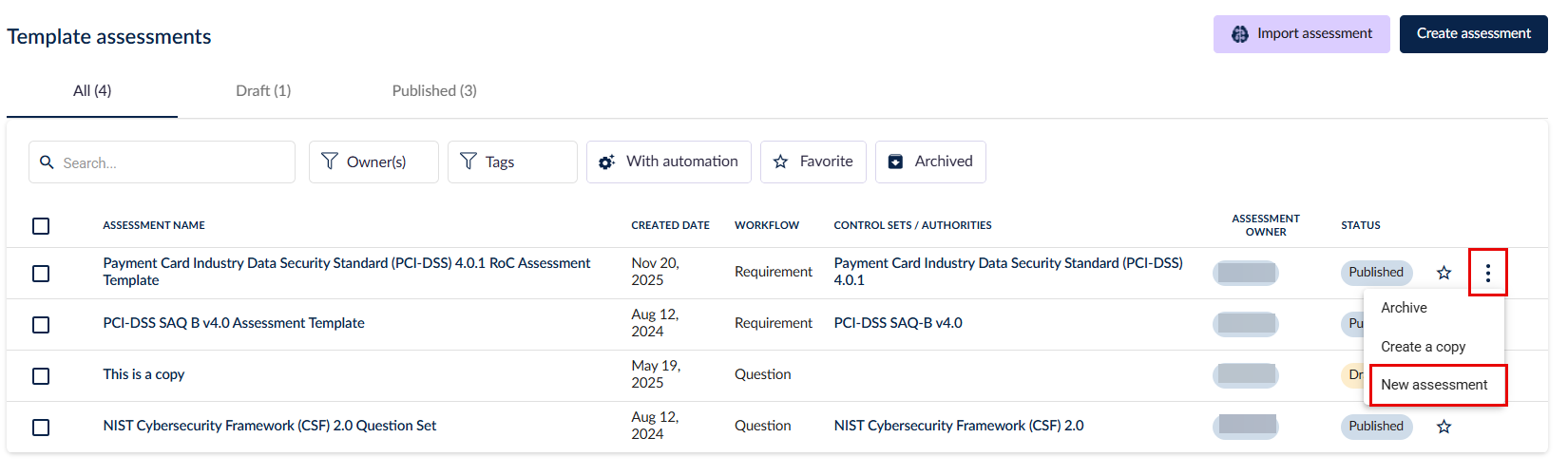Focus the Search text field
This screenshot has height=476, width=1568.
tap(171, 163)
